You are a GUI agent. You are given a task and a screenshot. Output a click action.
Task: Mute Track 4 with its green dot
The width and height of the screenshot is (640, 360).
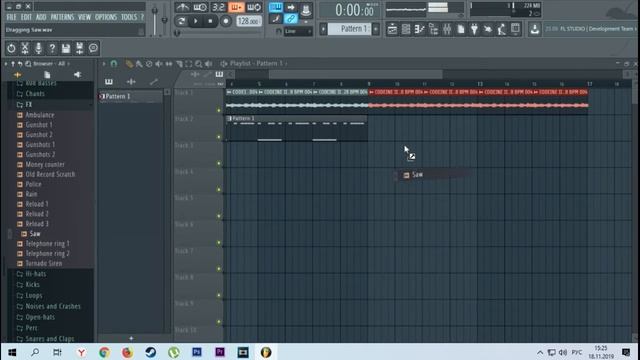[219, 189]
